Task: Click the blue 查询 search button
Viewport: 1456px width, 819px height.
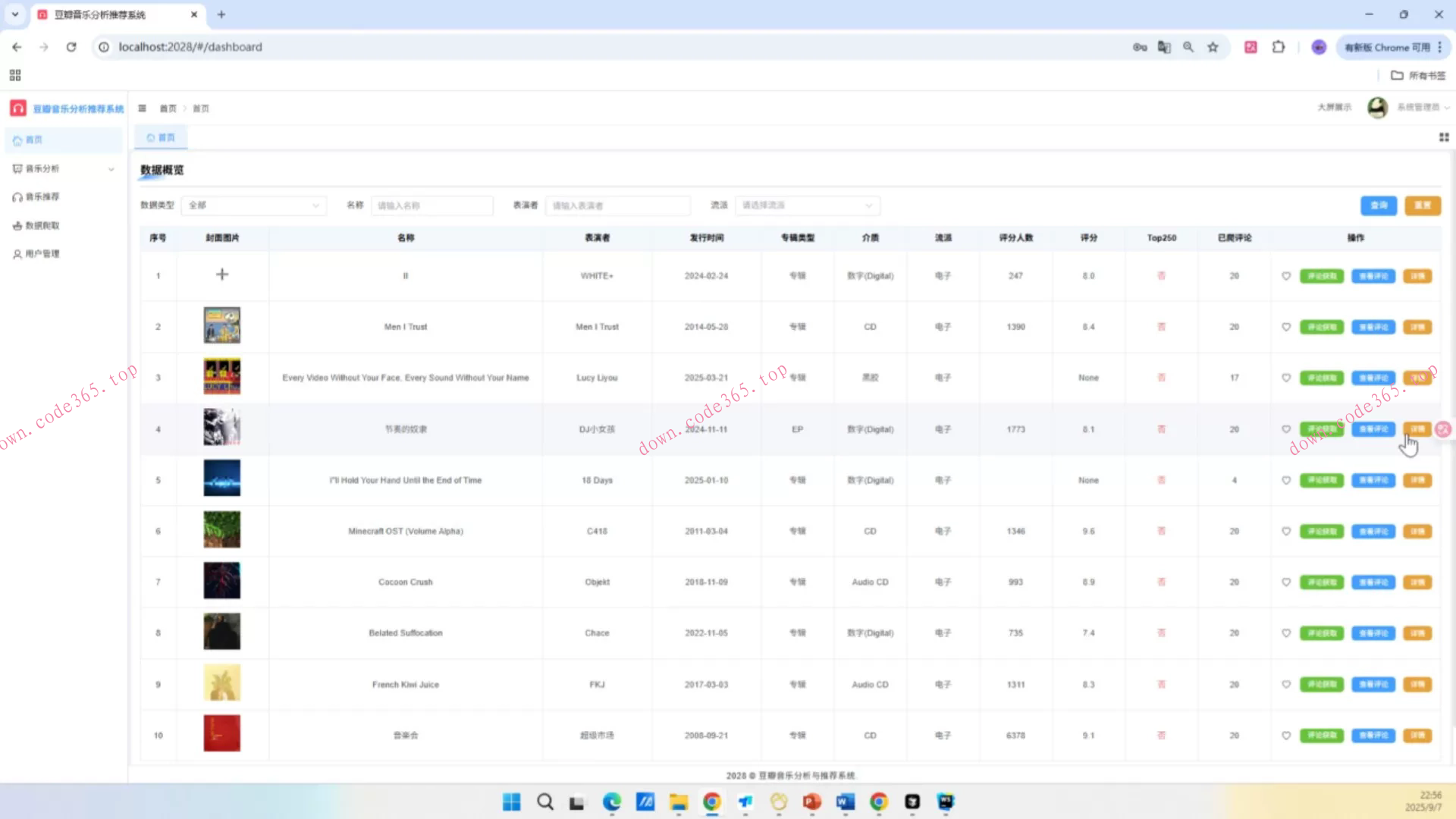Action: (x=1378, y=206)
